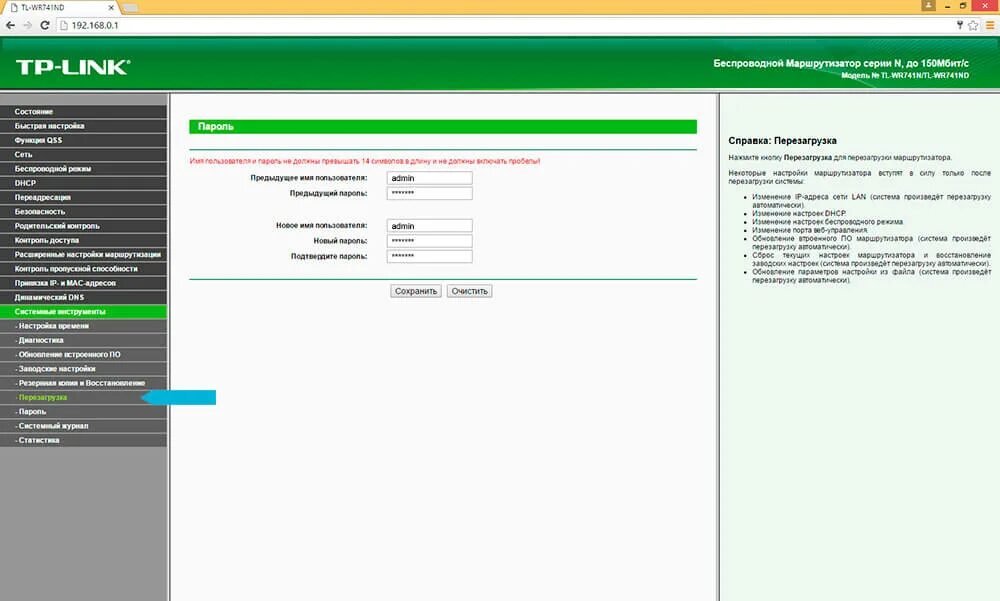1000x601 pixels.
Task: Click the Пароль section header
Action: (x=443, y=126)
